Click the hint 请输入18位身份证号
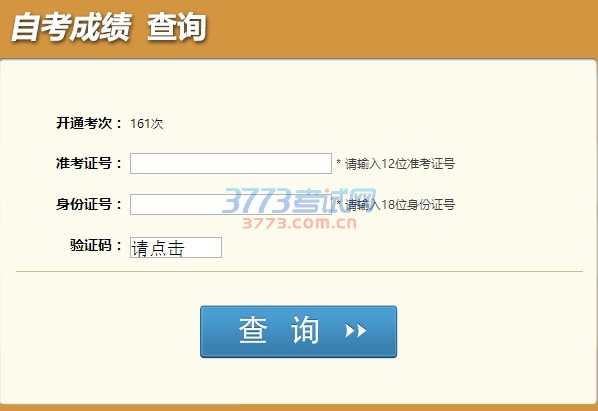The image size is (598, 411). pos(400,205)
